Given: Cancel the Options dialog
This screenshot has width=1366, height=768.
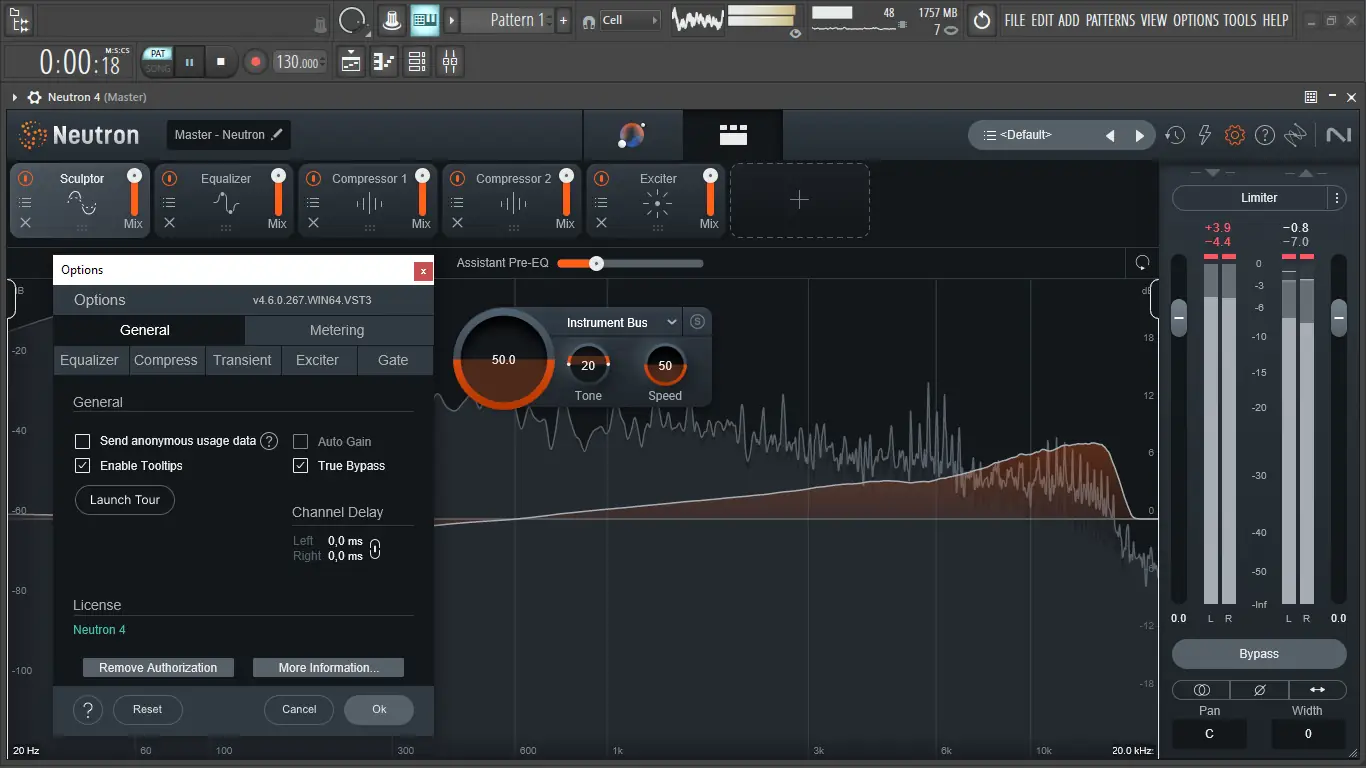Looking at the screenshot, I should [299, 710].
